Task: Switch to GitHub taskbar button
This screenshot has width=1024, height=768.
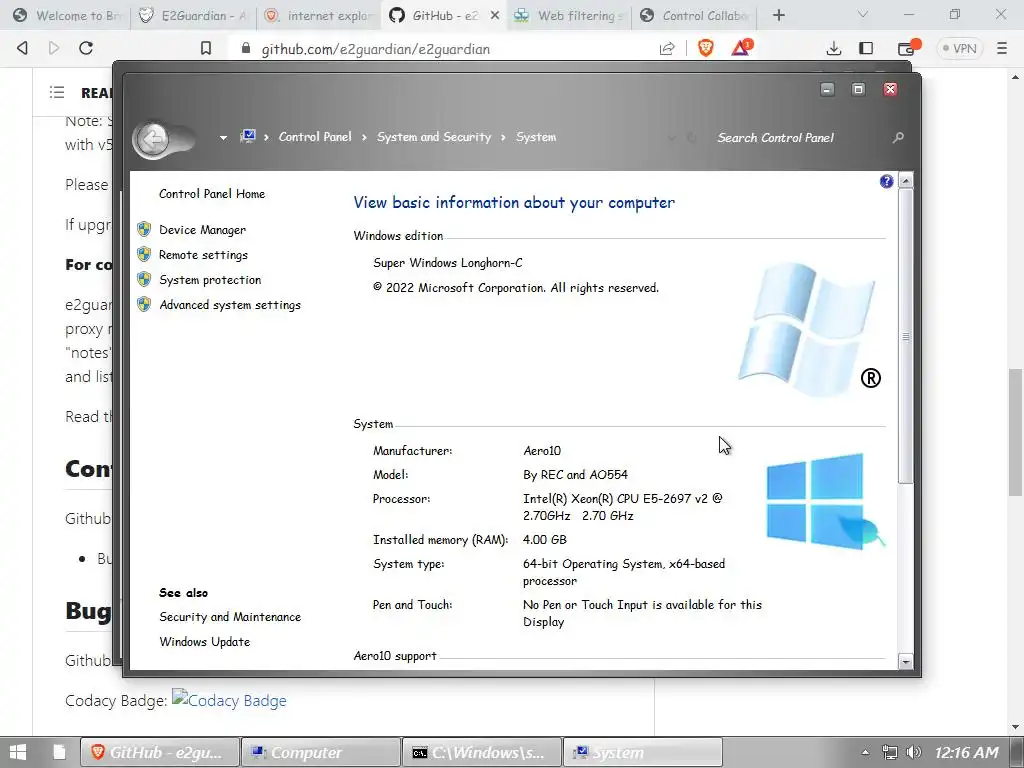Action: pyautogui.click(x=159, y=752)
